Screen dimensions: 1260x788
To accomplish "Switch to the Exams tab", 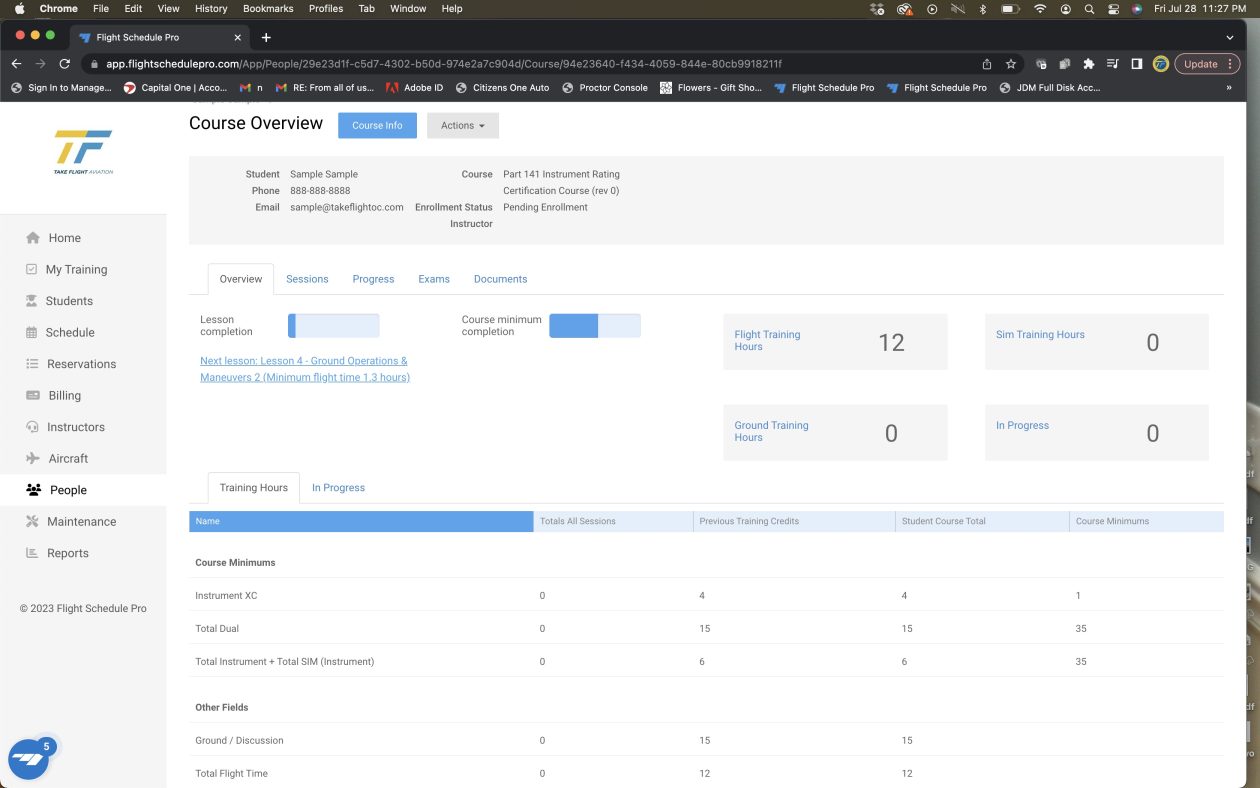I will 434,279.
